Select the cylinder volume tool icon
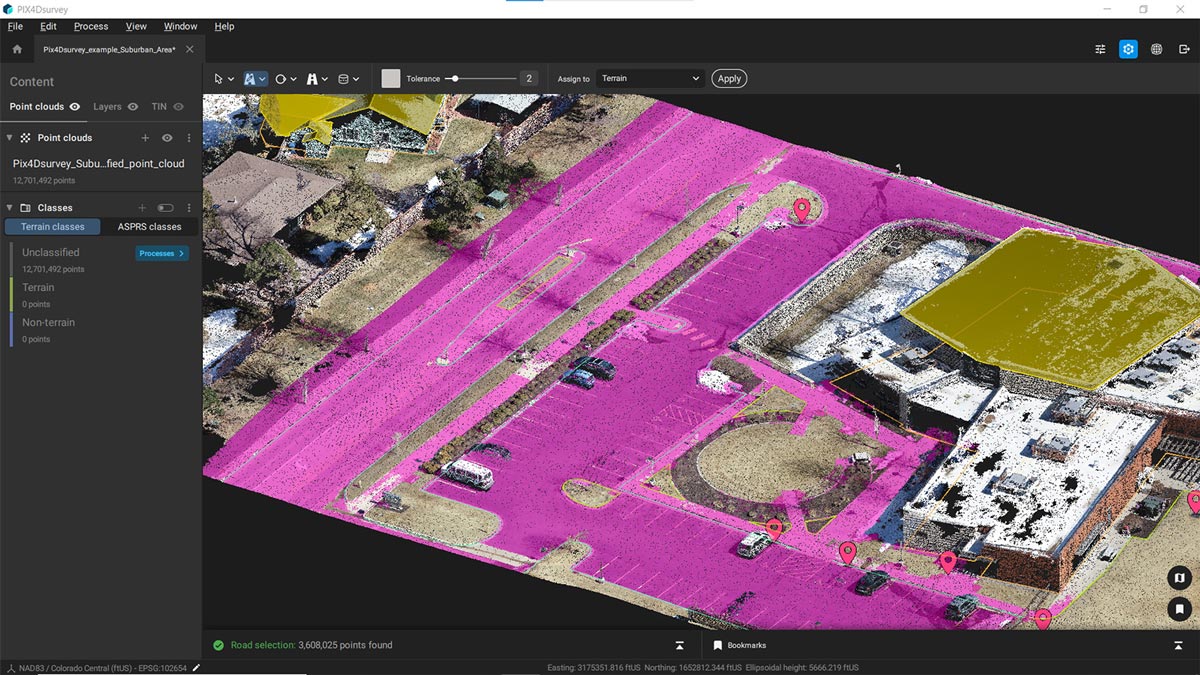Image resolution: width=1200 pixels, height=675 pixels. point(343,78)
